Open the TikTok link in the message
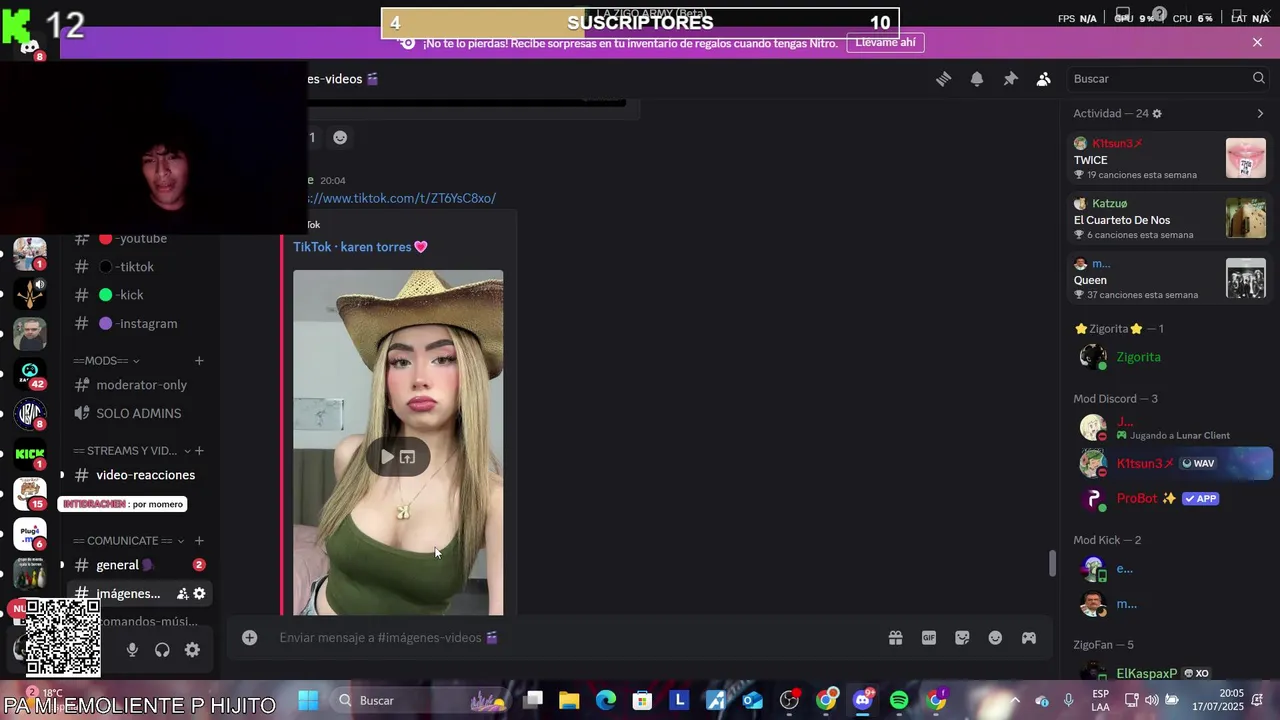 [402, 198]
